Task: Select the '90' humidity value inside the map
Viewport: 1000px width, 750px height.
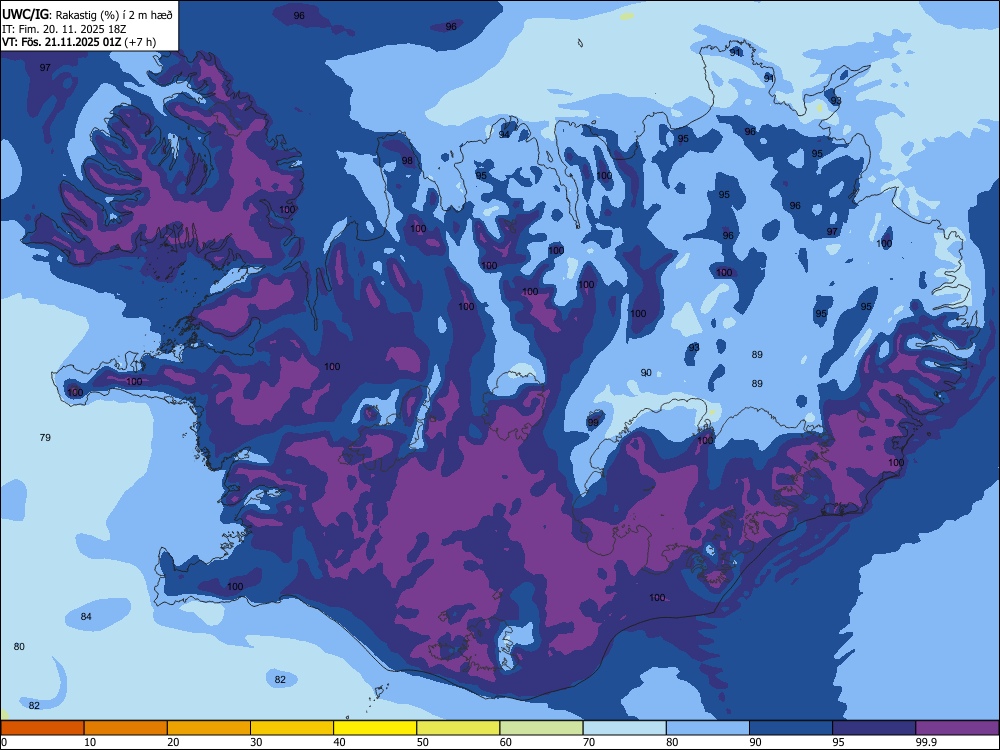Action: coord(646,373)
